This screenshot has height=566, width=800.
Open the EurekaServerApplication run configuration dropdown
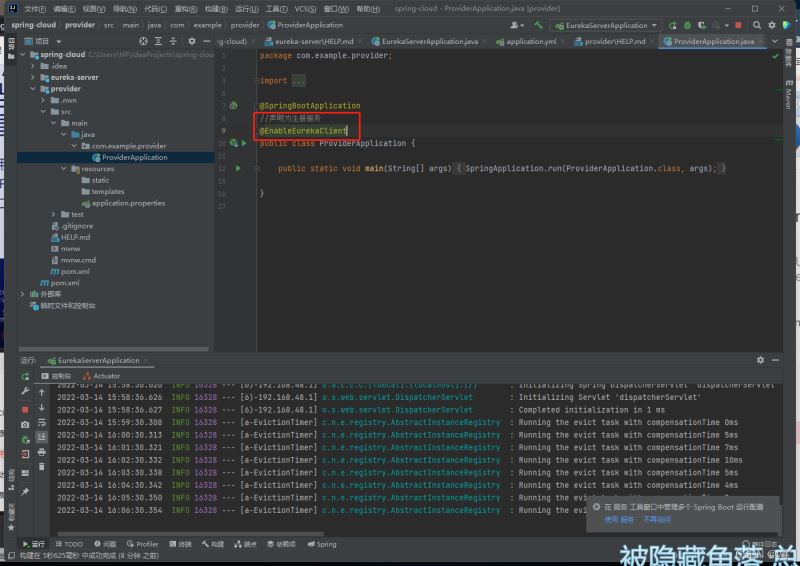coord(606,25)
